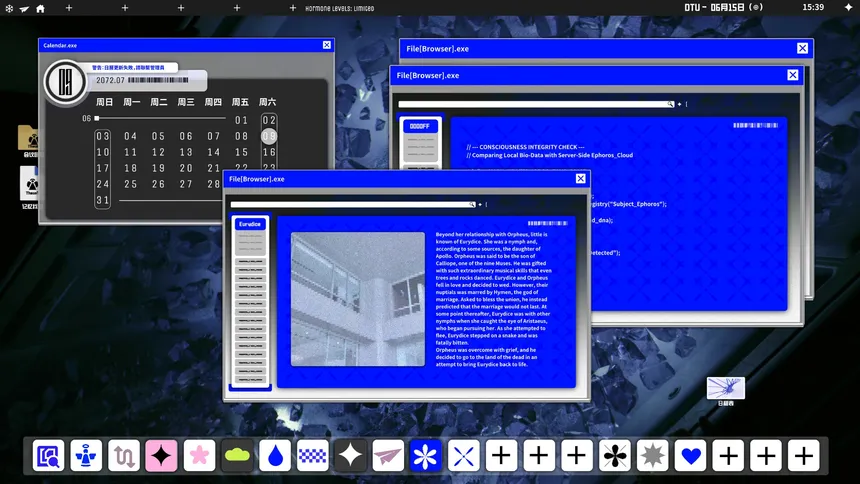Select highlighted date 09 in Calendar
The width and height of the screenshot is (860, 484).
pyautogui.click(x=269, y=136)
